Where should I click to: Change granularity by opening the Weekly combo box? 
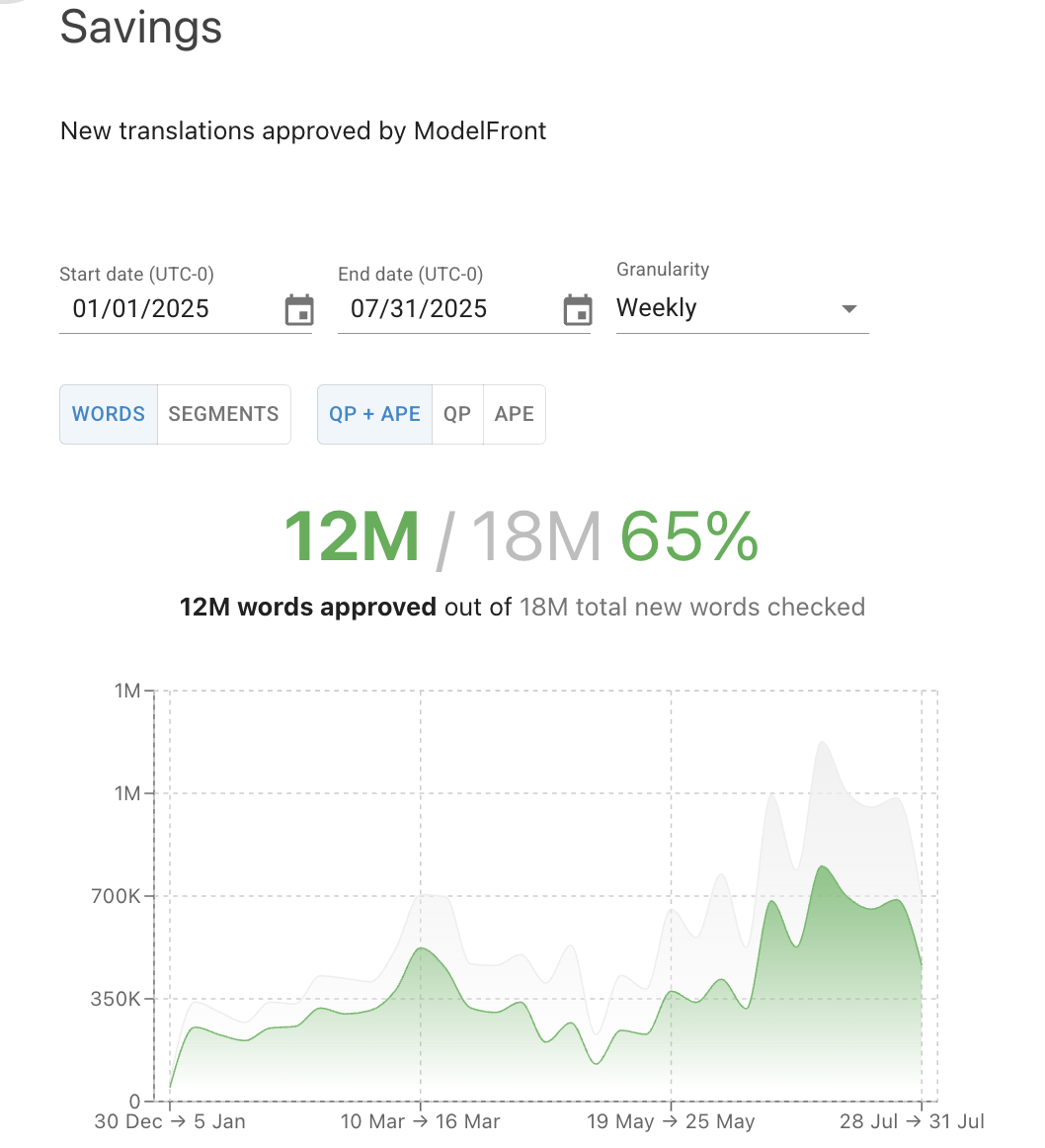click(x=742, y=307)
